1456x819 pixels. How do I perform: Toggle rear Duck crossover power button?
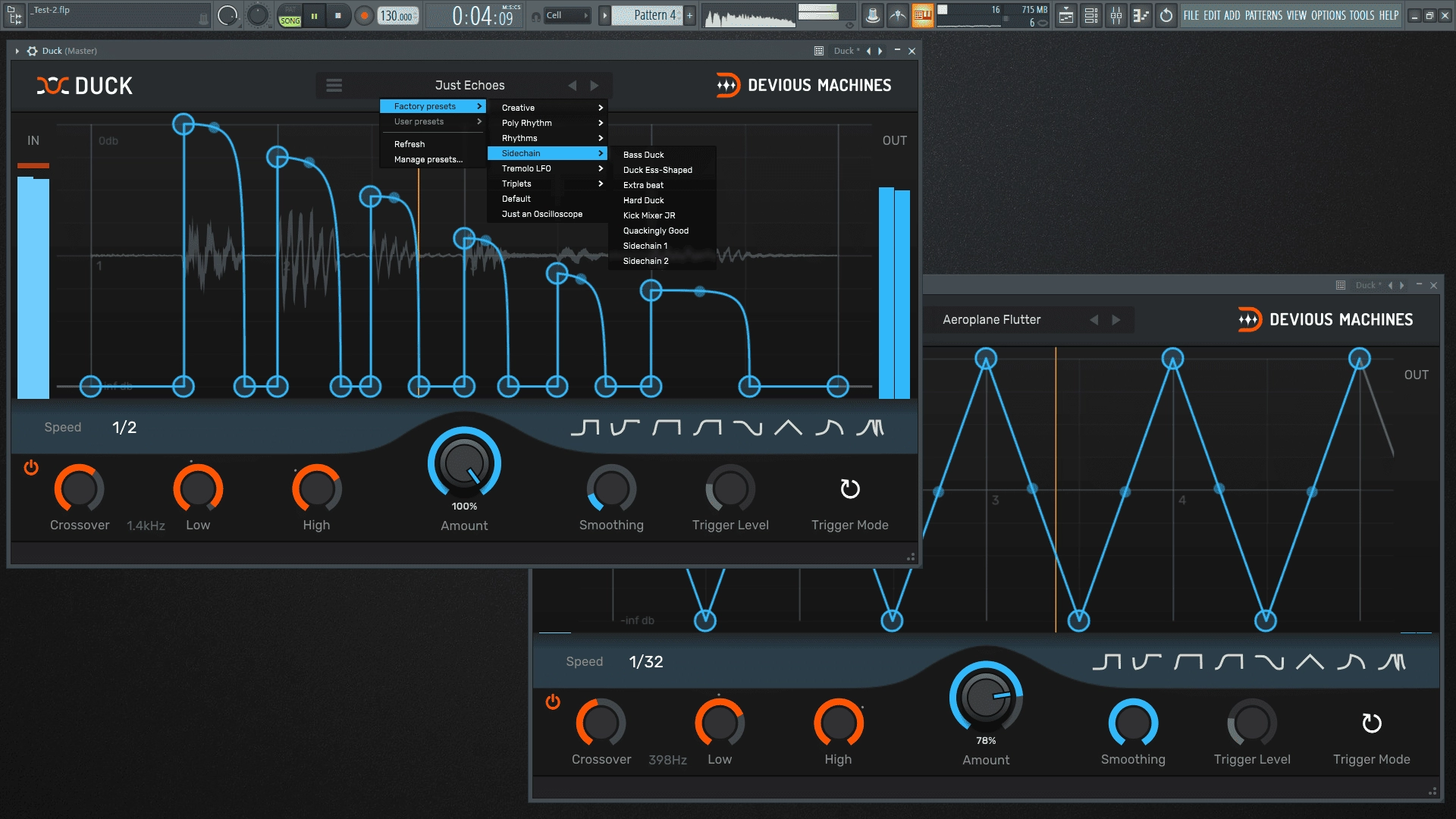(553, 702)
